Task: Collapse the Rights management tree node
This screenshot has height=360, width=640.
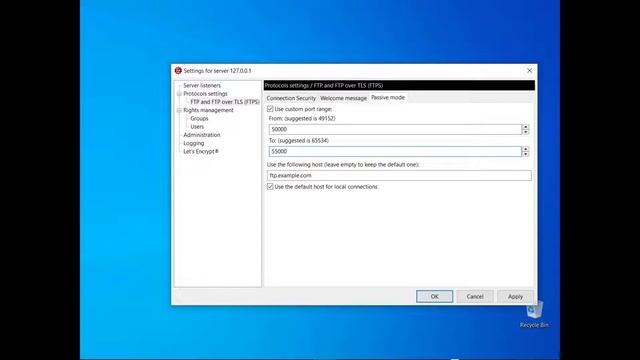Action: coord(179,111)
